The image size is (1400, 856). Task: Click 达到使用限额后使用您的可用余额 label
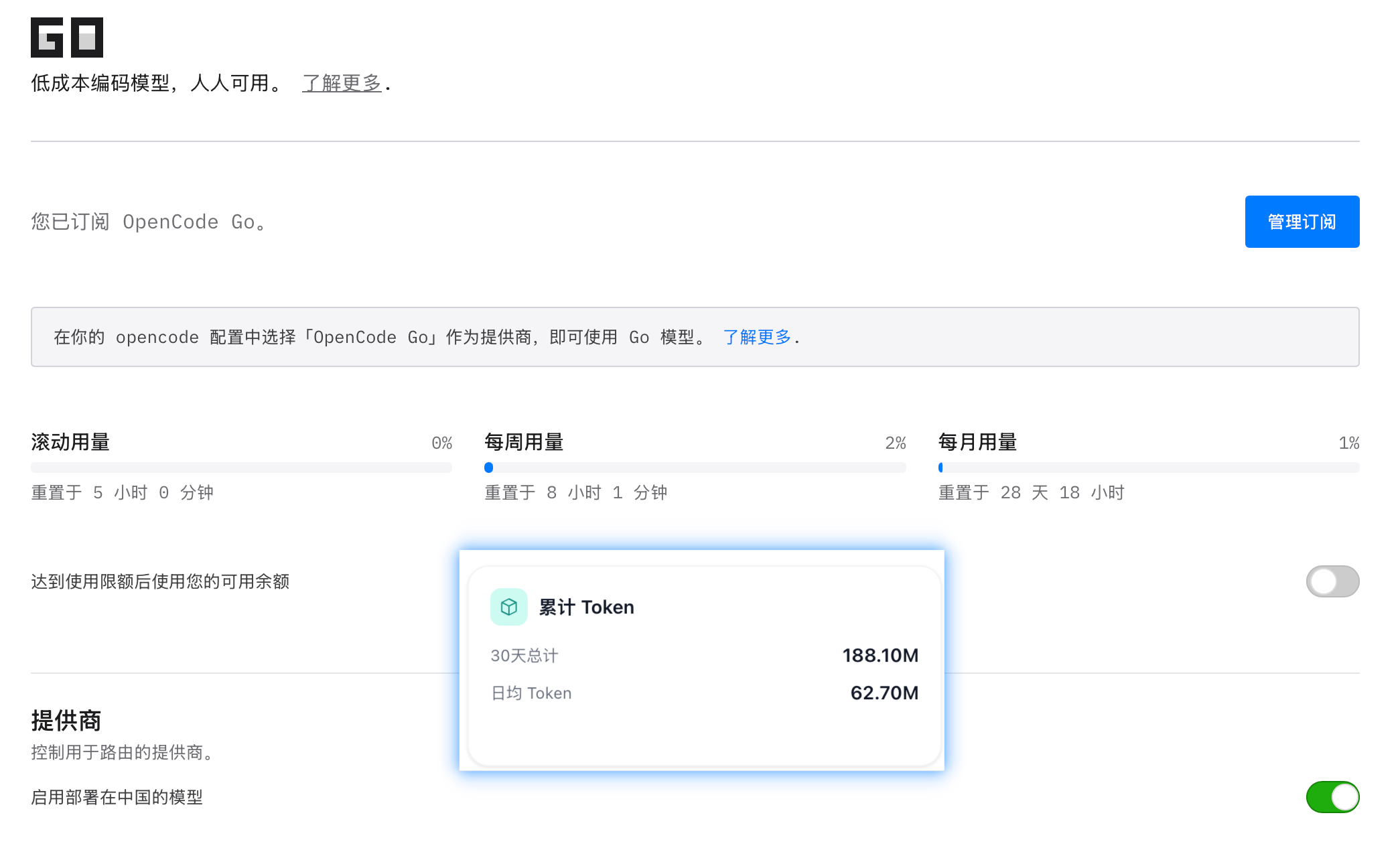[160, 581]
